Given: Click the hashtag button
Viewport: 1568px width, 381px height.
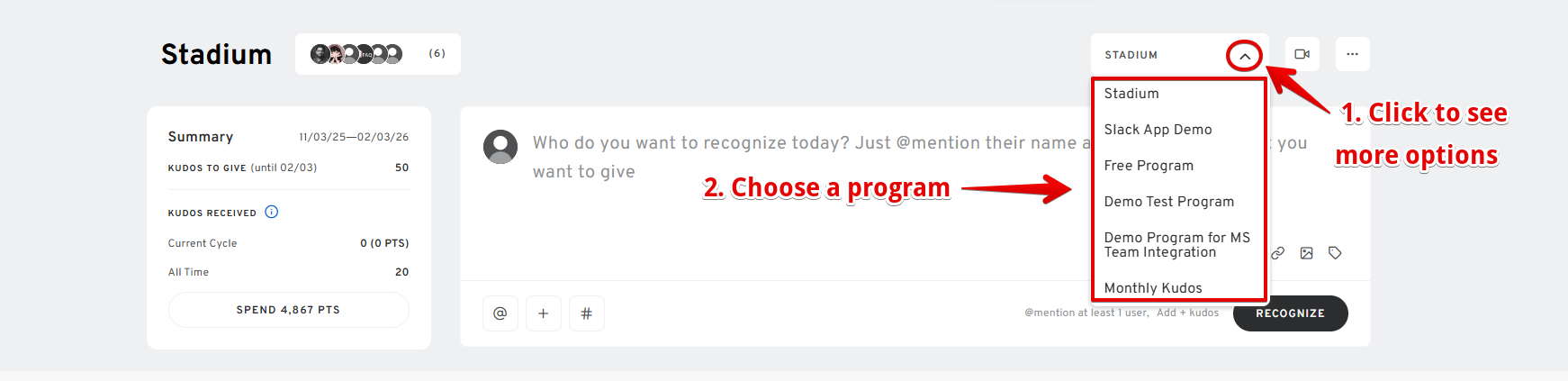Looking at the screenshot, I should pos(587,313).
